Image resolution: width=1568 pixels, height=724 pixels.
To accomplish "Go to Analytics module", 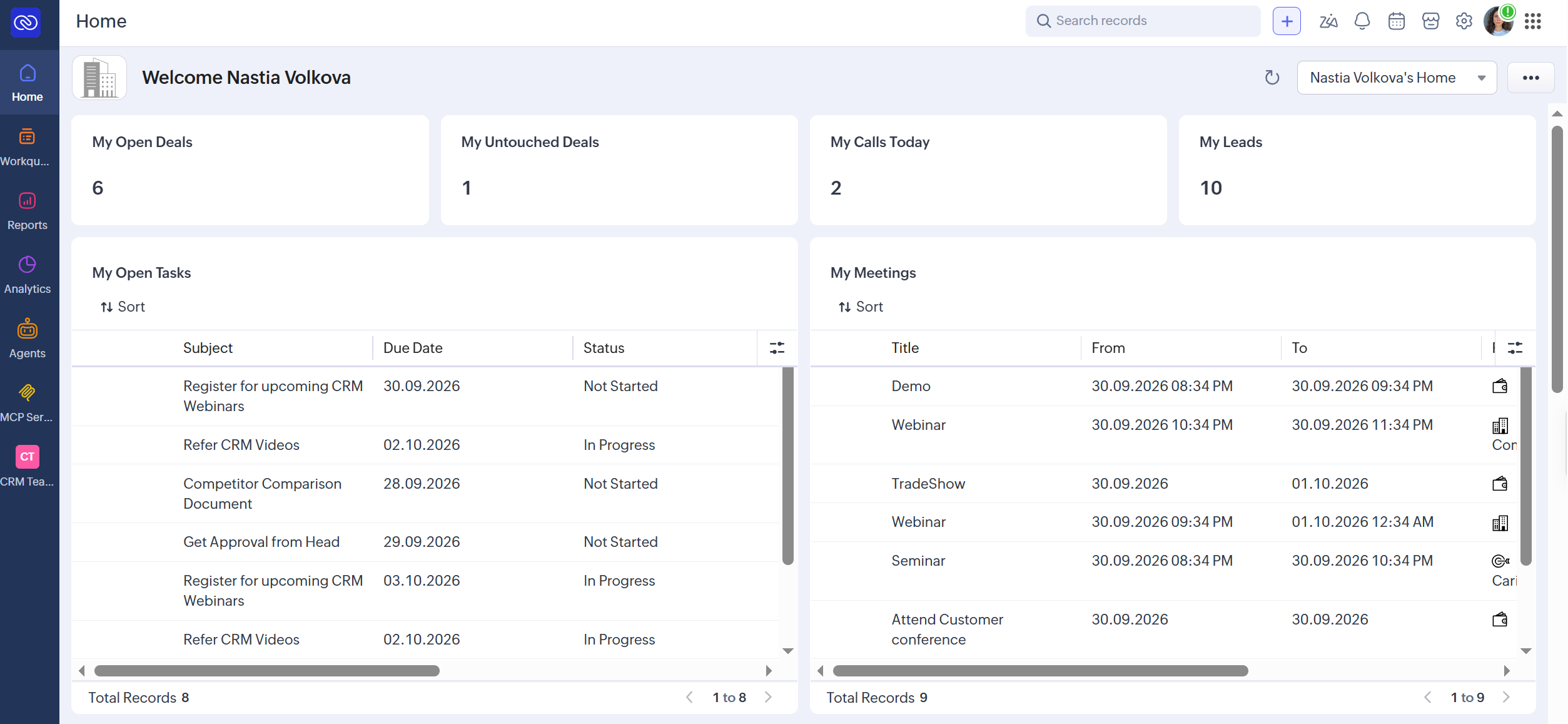I will pyautogui.click(x=27, y=275).
